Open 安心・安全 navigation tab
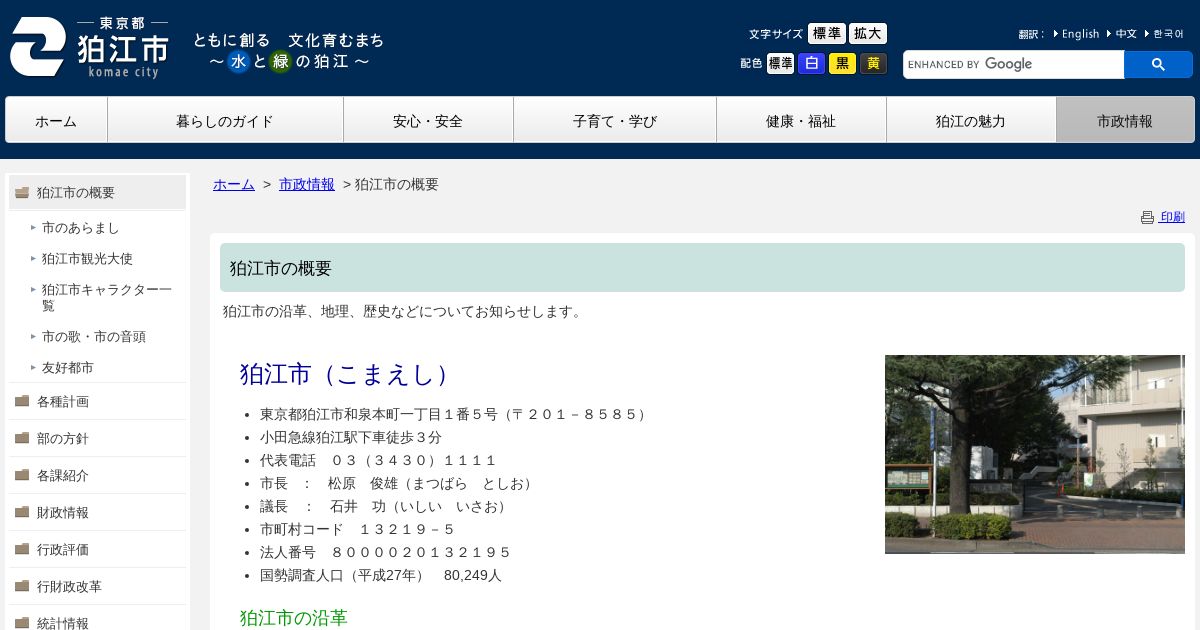This screenshot has height=630, width=1200. pyautogui.click(x=428, y=120)
